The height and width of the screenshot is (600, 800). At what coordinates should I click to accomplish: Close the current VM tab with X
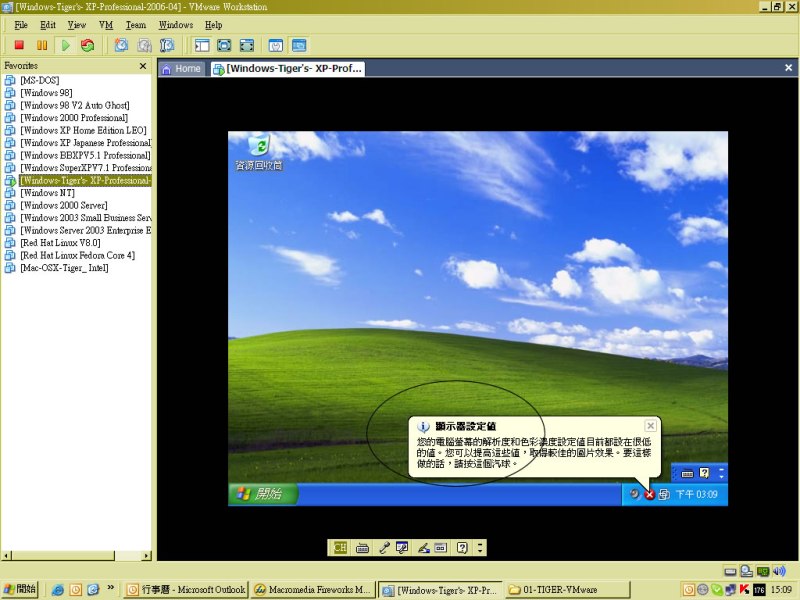coord(788,67)
